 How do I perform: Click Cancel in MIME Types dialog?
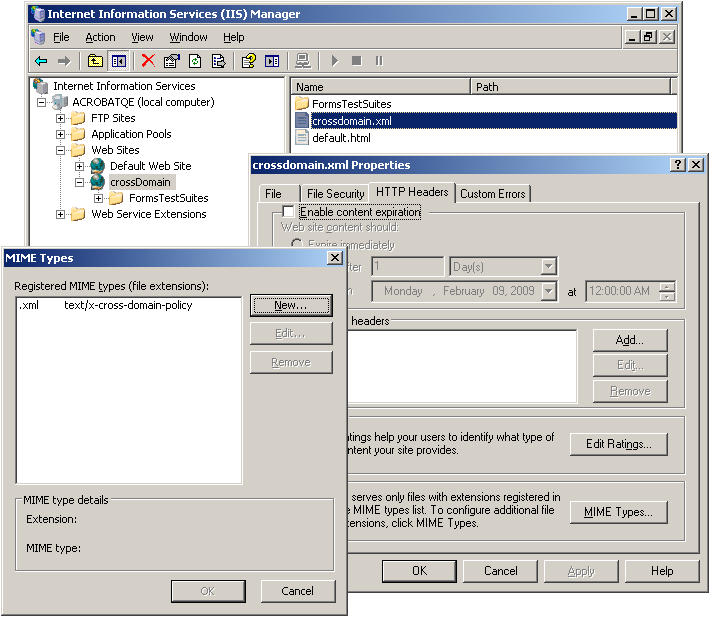pos(297,591)
